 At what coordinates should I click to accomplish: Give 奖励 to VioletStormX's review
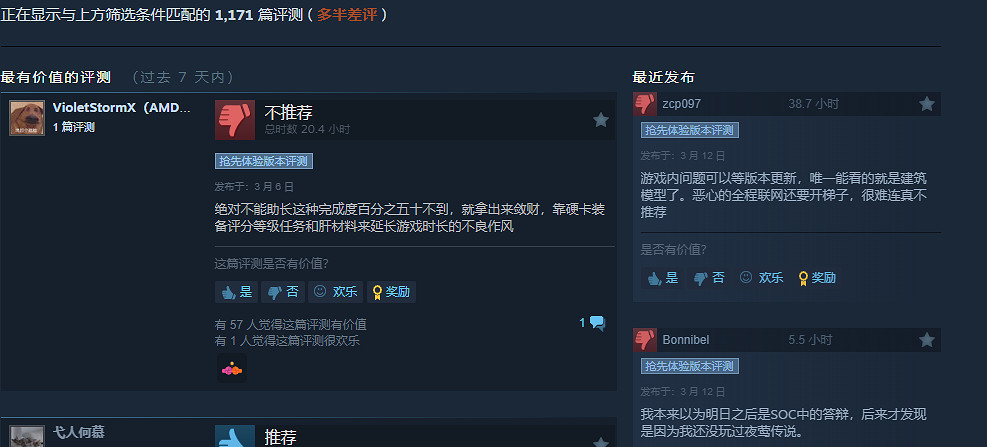click(x=391, y=292)
